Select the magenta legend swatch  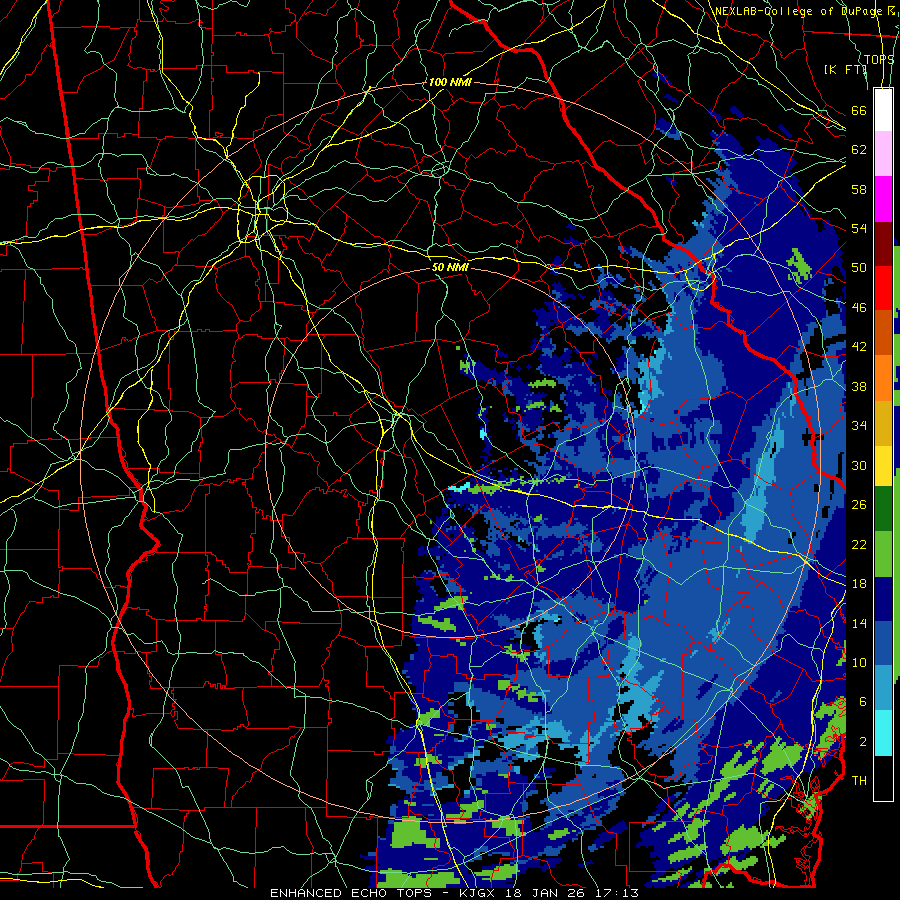click(883, 199)
